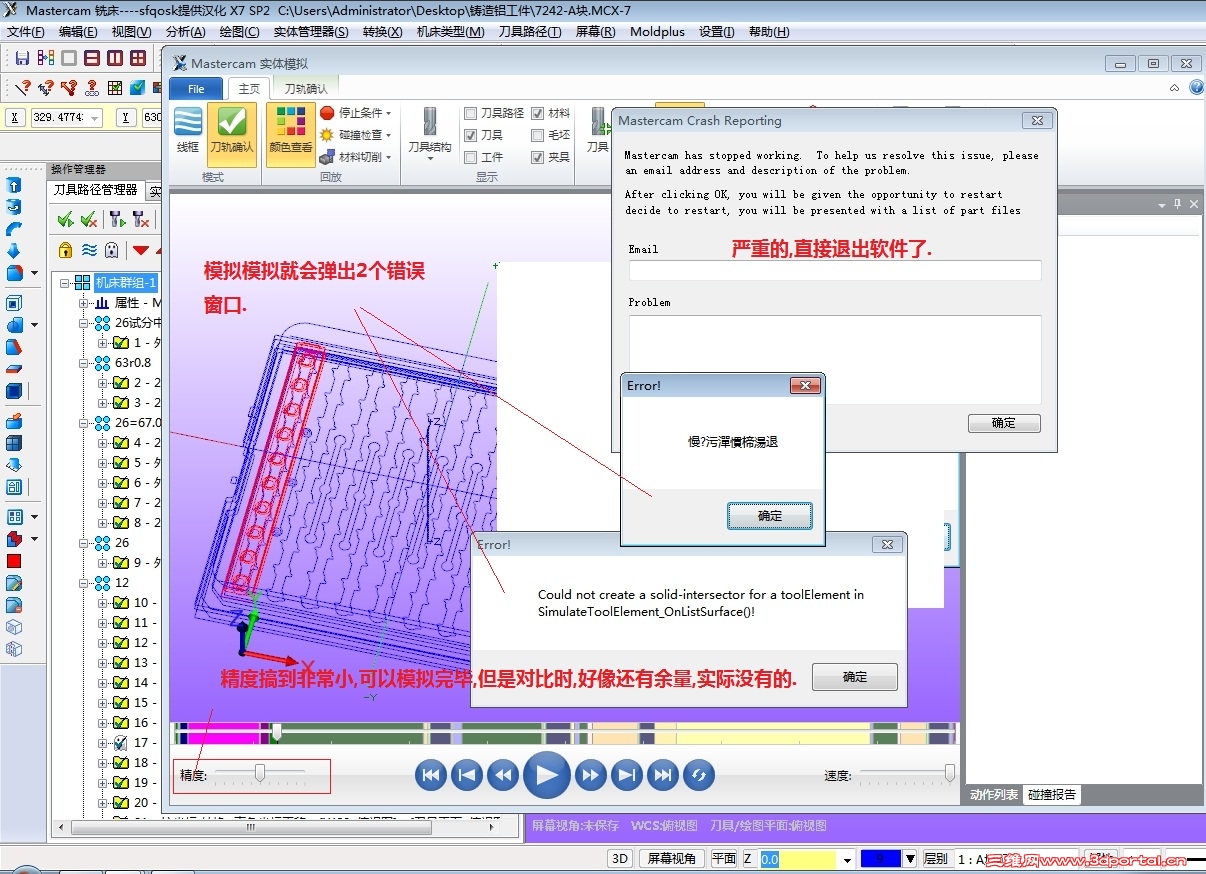Switch to the 碰撞报告 tab

[1052, 795]
